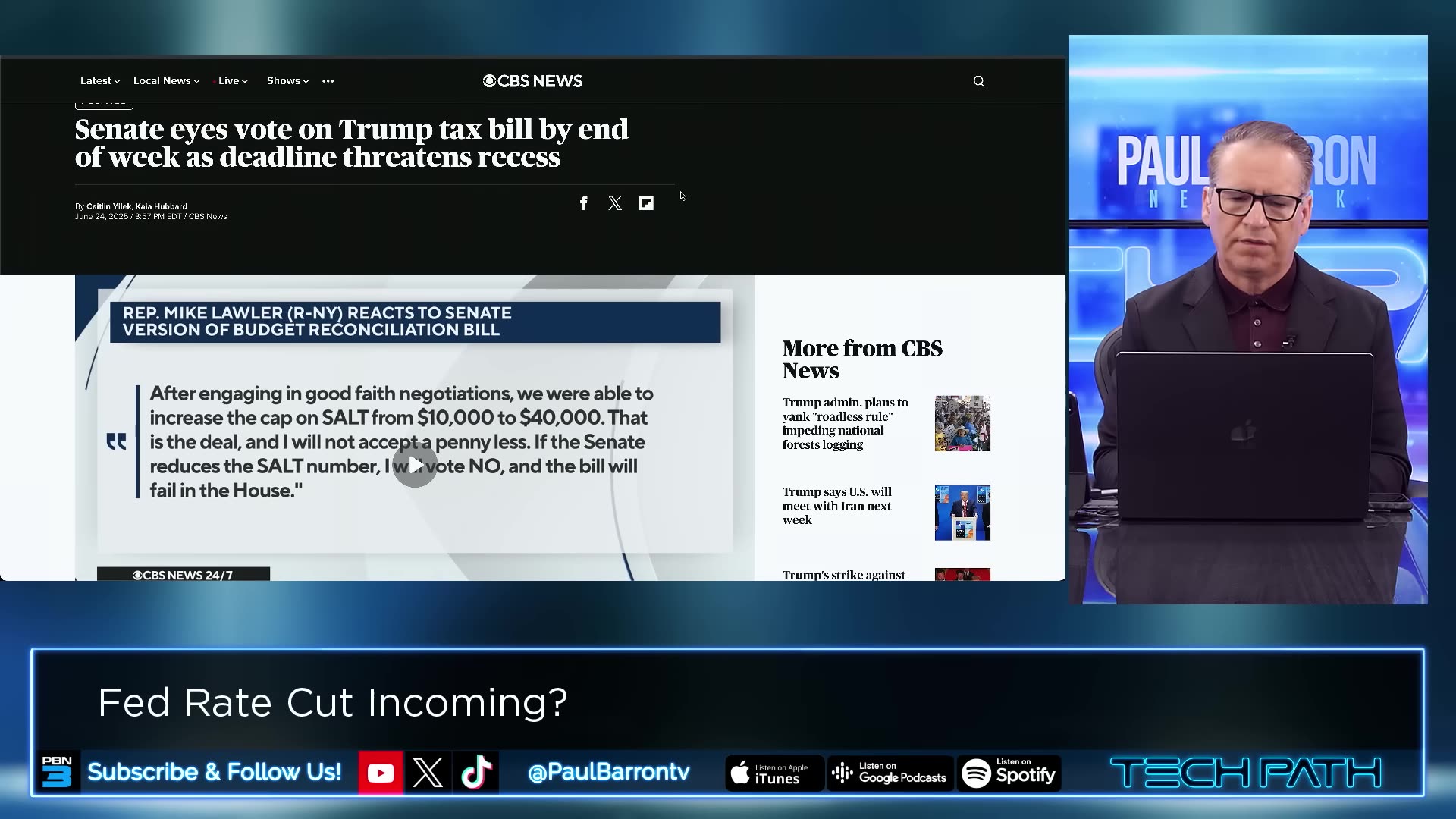
Task: Click the search magnifier icon
Action: click(x=978, y=81)
